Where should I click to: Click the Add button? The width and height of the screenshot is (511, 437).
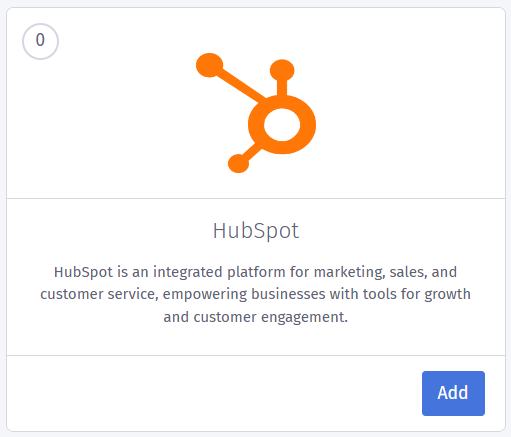[x=453, y=393]
